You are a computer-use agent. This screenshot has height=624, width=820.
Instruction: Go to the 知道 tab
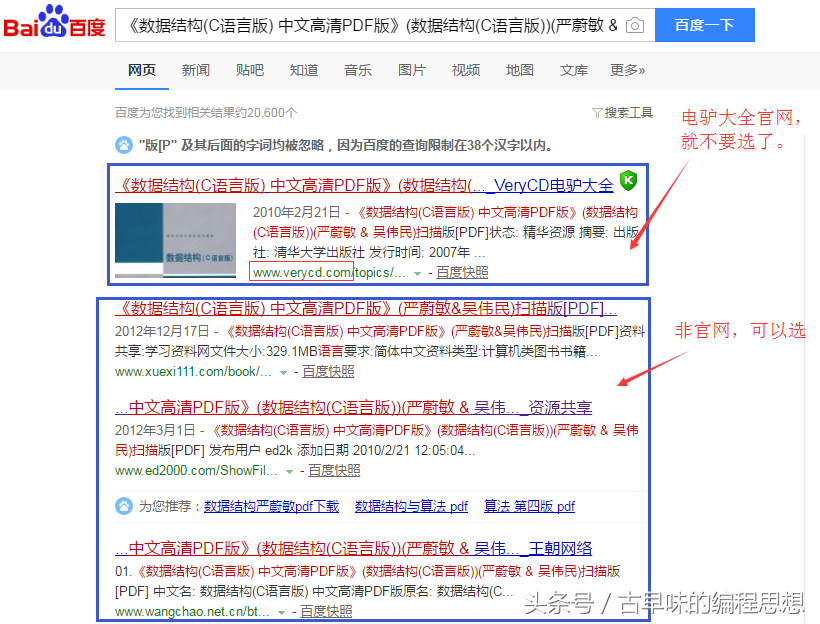coord(304,70)
